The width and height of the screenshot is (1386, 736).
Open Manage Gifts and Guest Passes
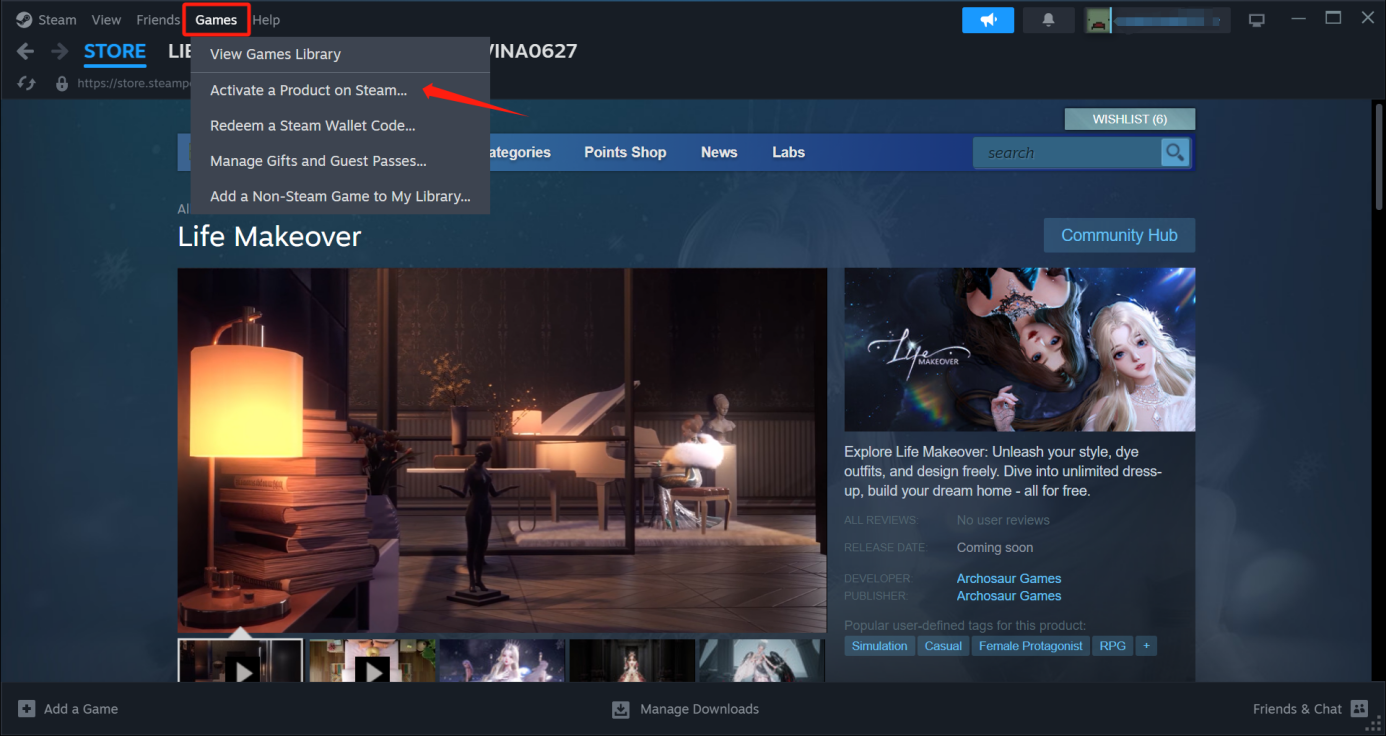340,161
